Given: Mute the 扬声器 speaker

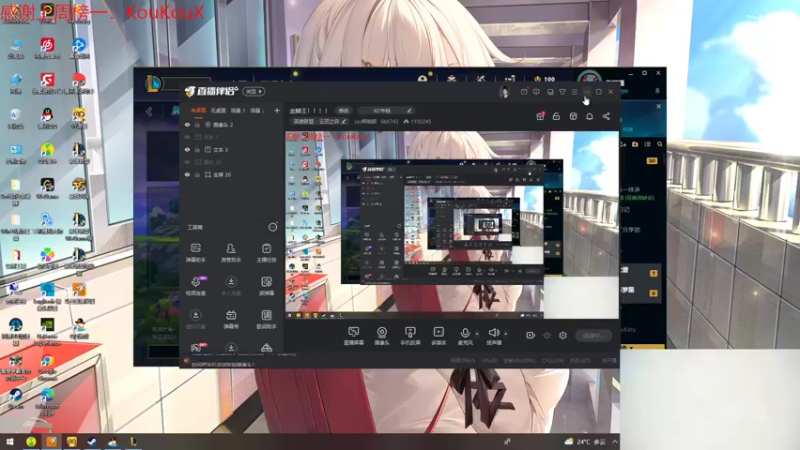Looking at the screenshot, I should click(493, 336).
